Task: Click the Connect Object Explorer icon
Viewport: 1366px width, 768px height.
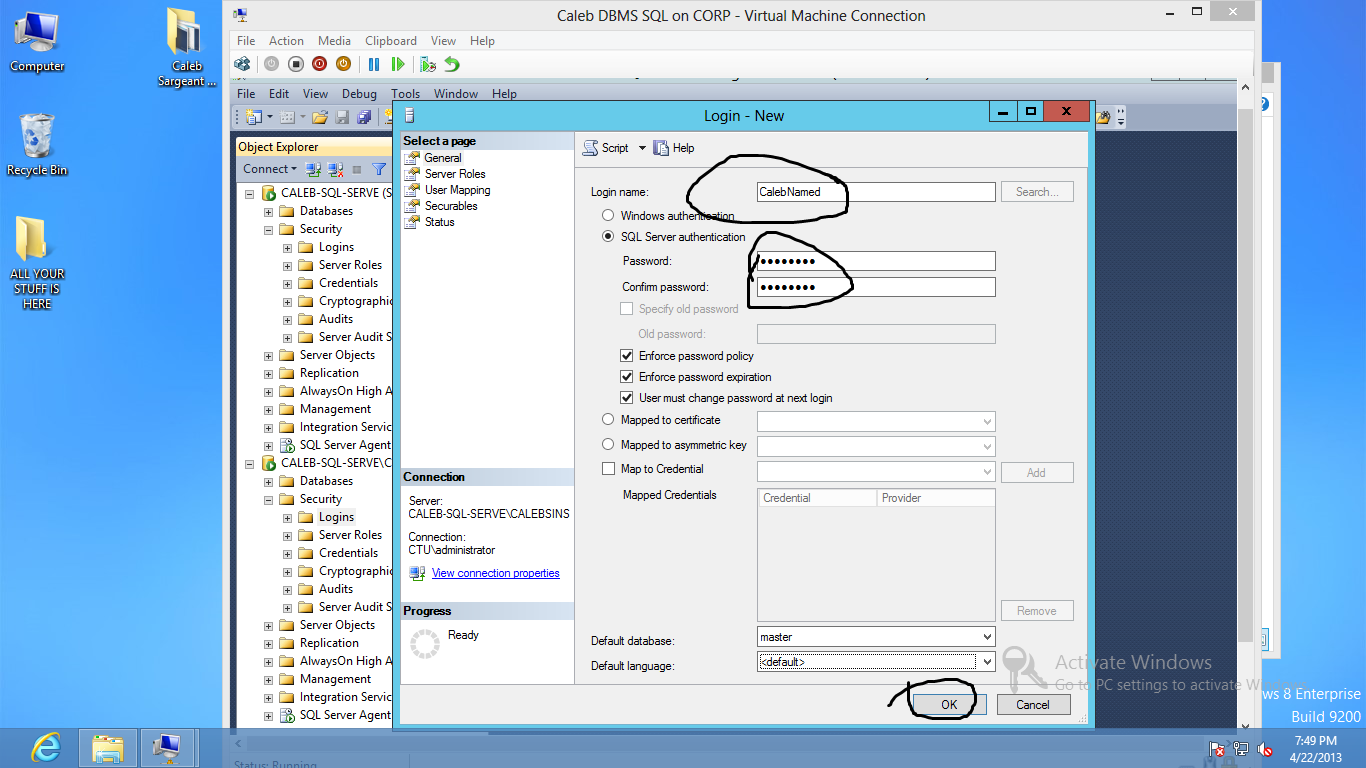Action: coord(313,169)
